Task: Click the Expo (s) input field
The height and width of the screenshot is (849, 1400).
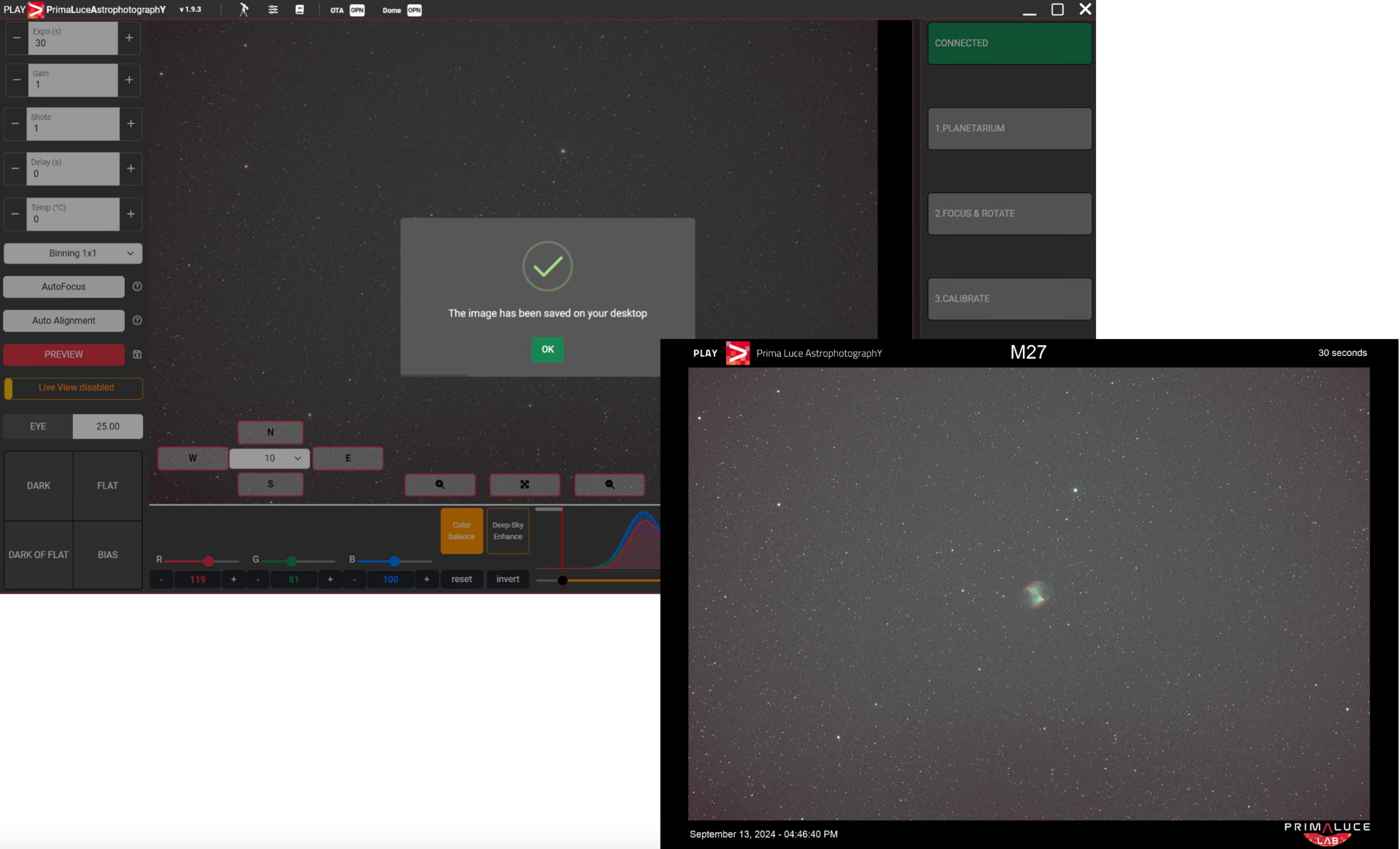Action: (73, 38)
